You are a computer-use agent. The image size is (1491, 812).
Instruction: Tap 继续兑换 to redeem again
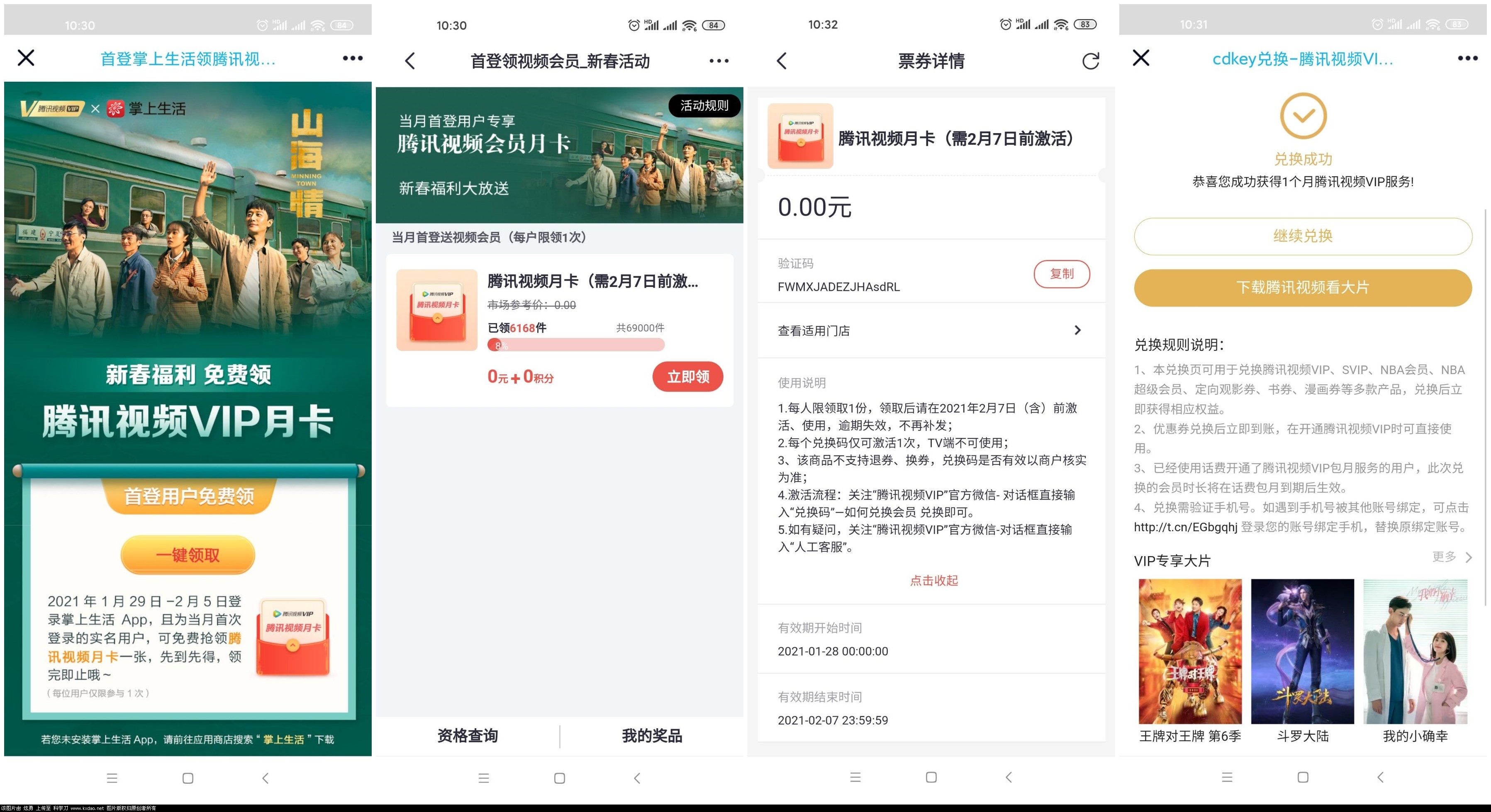pos(1303,236)
